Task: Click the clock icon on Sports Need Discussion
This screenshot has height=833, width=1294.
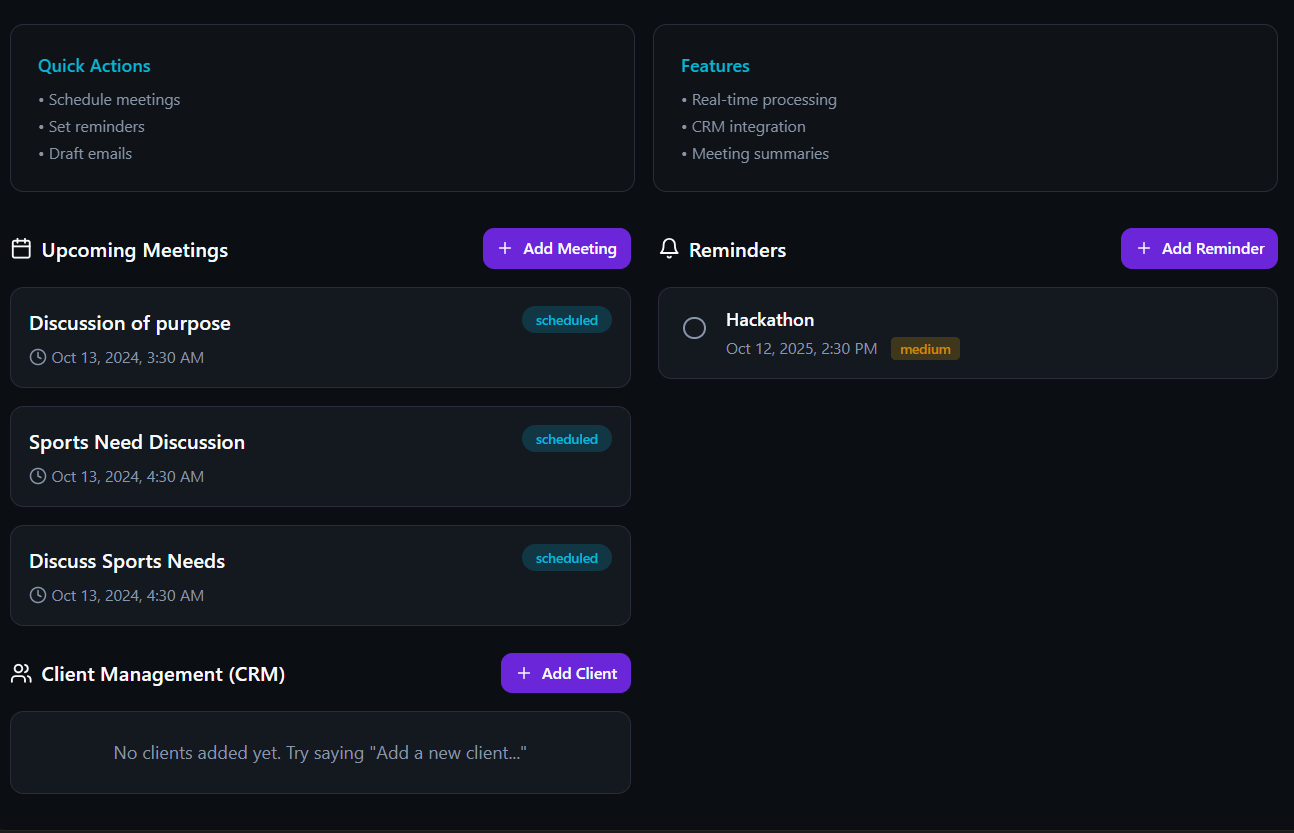Action: point(37,476)
